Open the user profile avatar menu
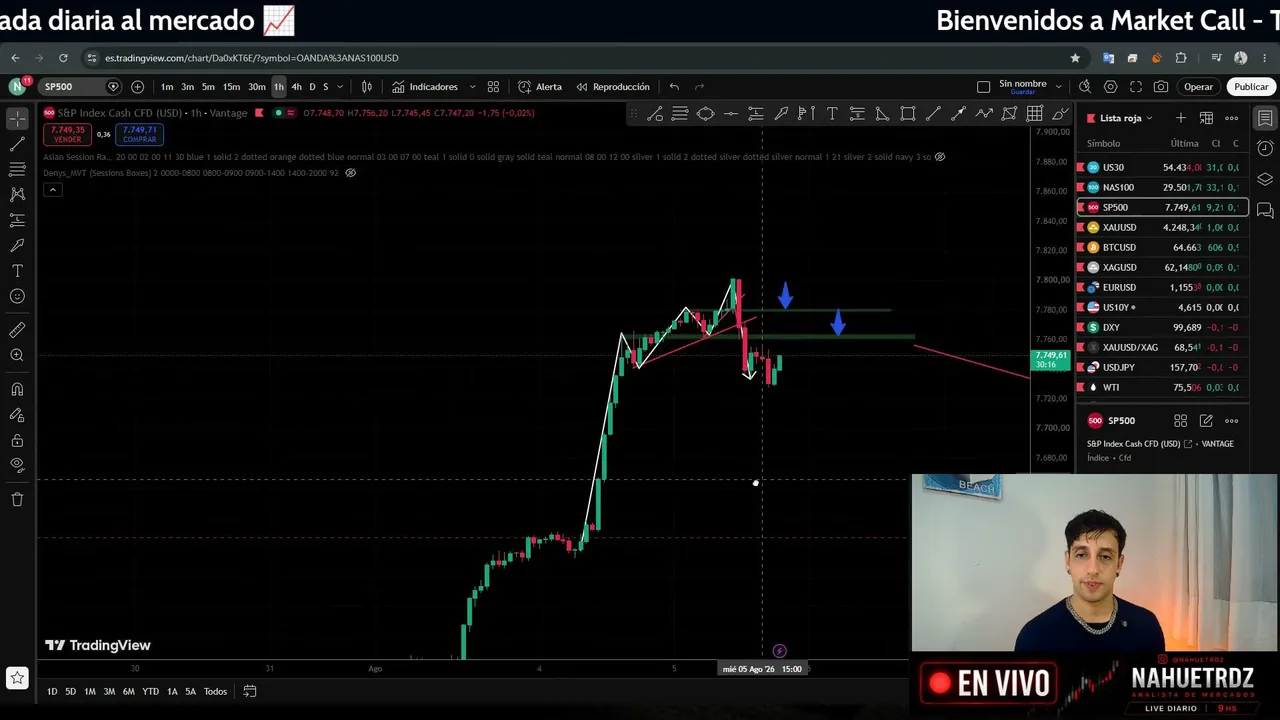1280x720 pixels. point(16,87)
